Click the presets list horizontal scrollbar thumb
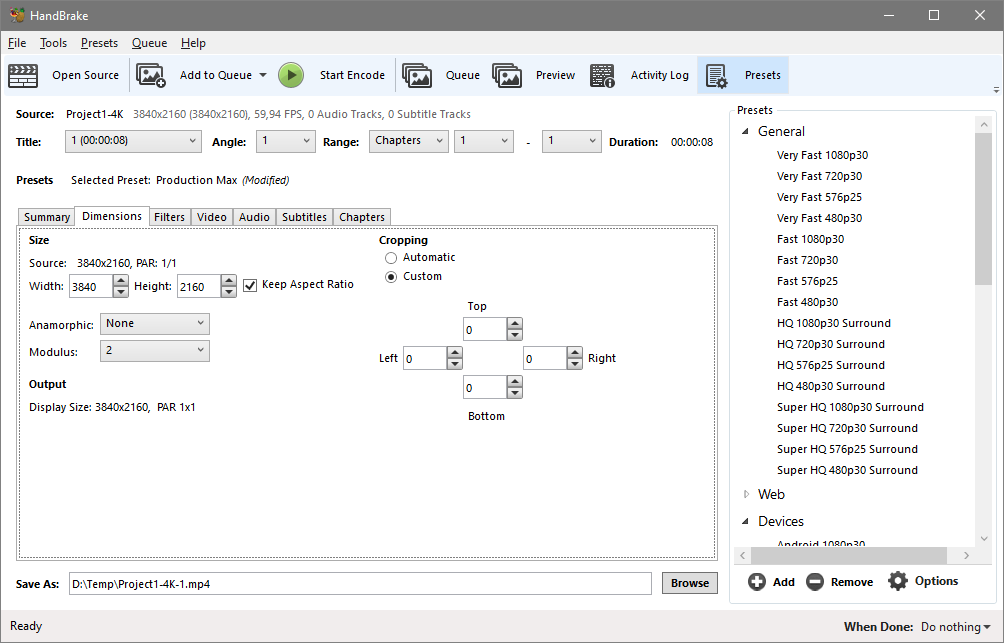Screen dimensions: 1004x643 pyautogui.click(x=849, y=555)
